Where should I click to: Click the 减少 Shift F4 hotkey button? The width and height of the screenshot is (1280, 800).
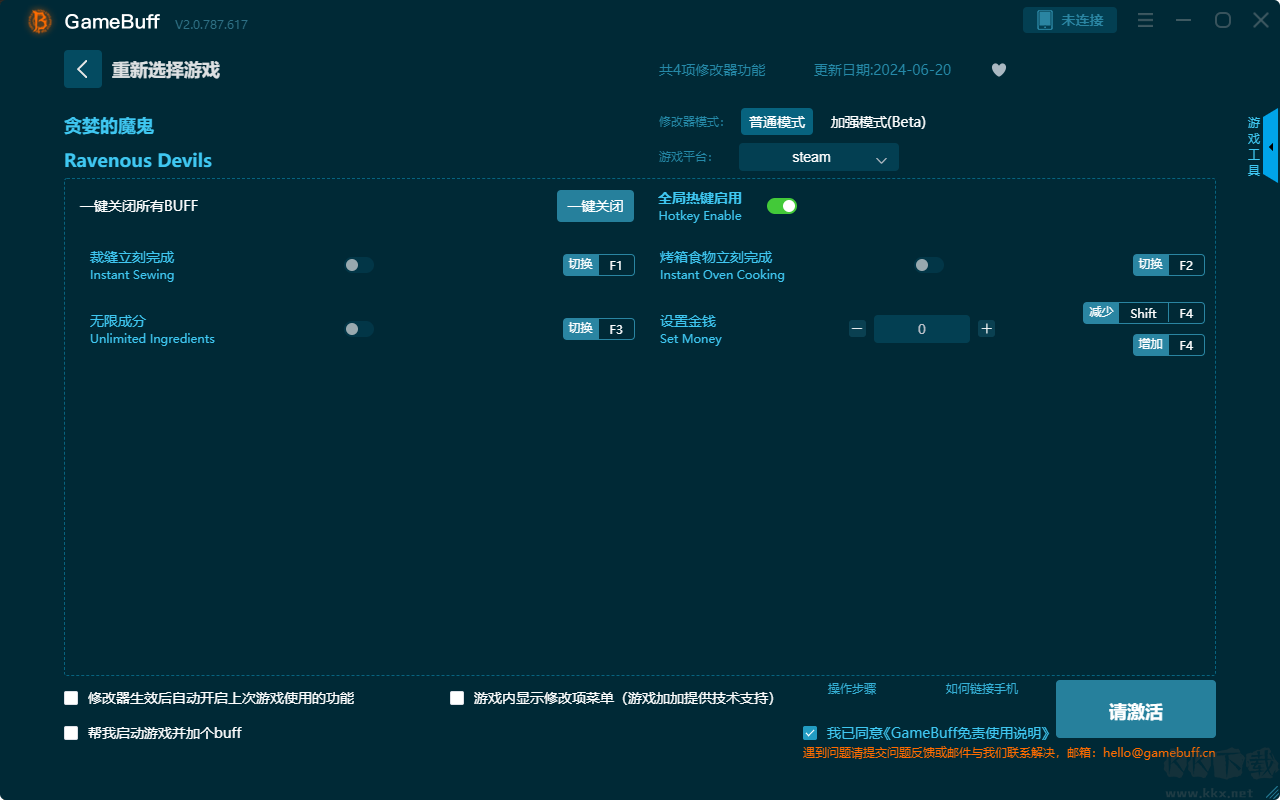(1144, 313)
